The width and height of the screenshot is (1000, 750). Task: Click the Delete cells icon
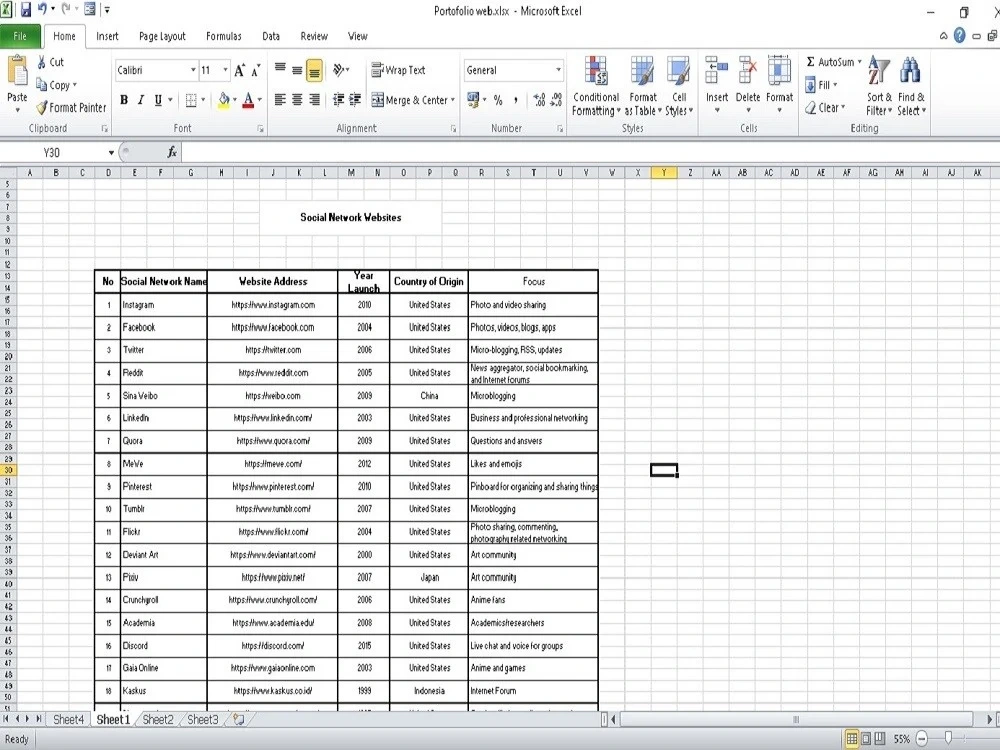pos(747,71)
